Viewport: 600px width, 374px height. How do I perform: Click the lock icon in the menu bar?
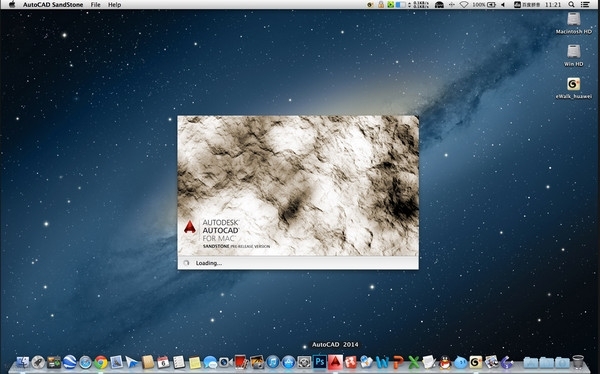(381, 5)
